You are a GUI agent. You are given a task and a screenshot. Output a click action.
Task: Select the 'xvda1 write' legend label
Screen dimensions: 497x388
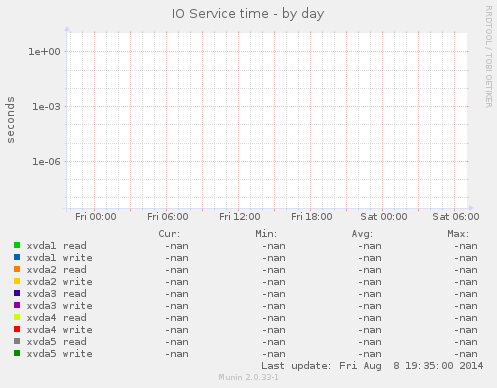(x=59, y=258)
